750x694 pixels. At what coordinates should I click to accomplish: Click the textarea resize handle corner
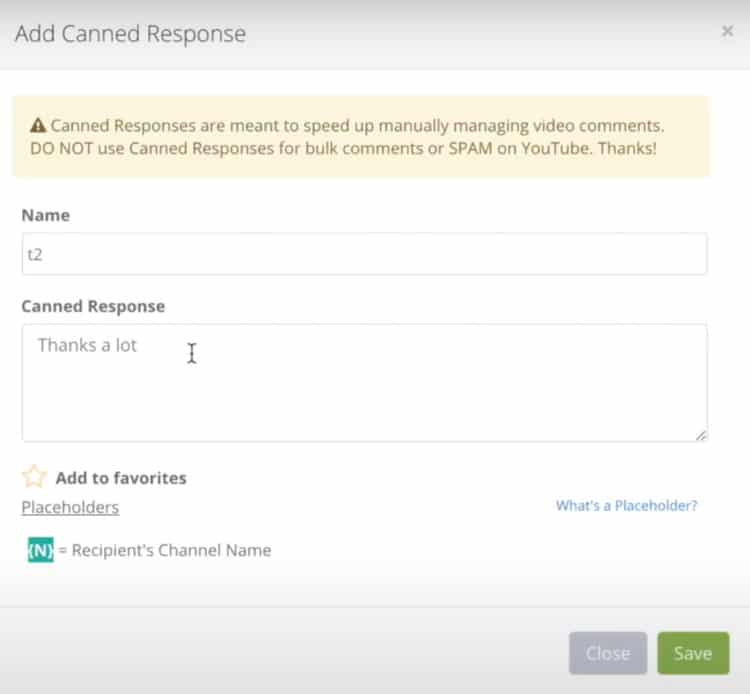point(701,435)
